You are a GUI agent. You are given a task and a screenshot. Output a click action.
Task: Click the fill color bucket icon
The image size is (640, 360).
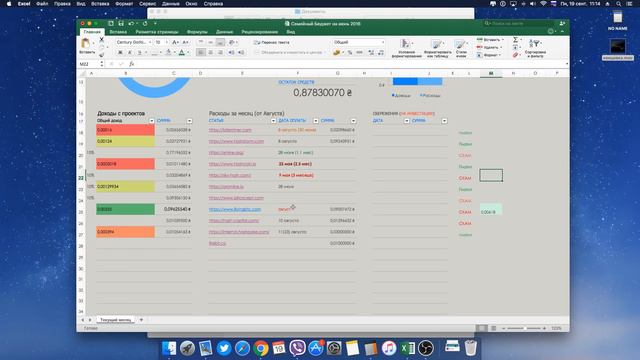click(x=168, y=53)
